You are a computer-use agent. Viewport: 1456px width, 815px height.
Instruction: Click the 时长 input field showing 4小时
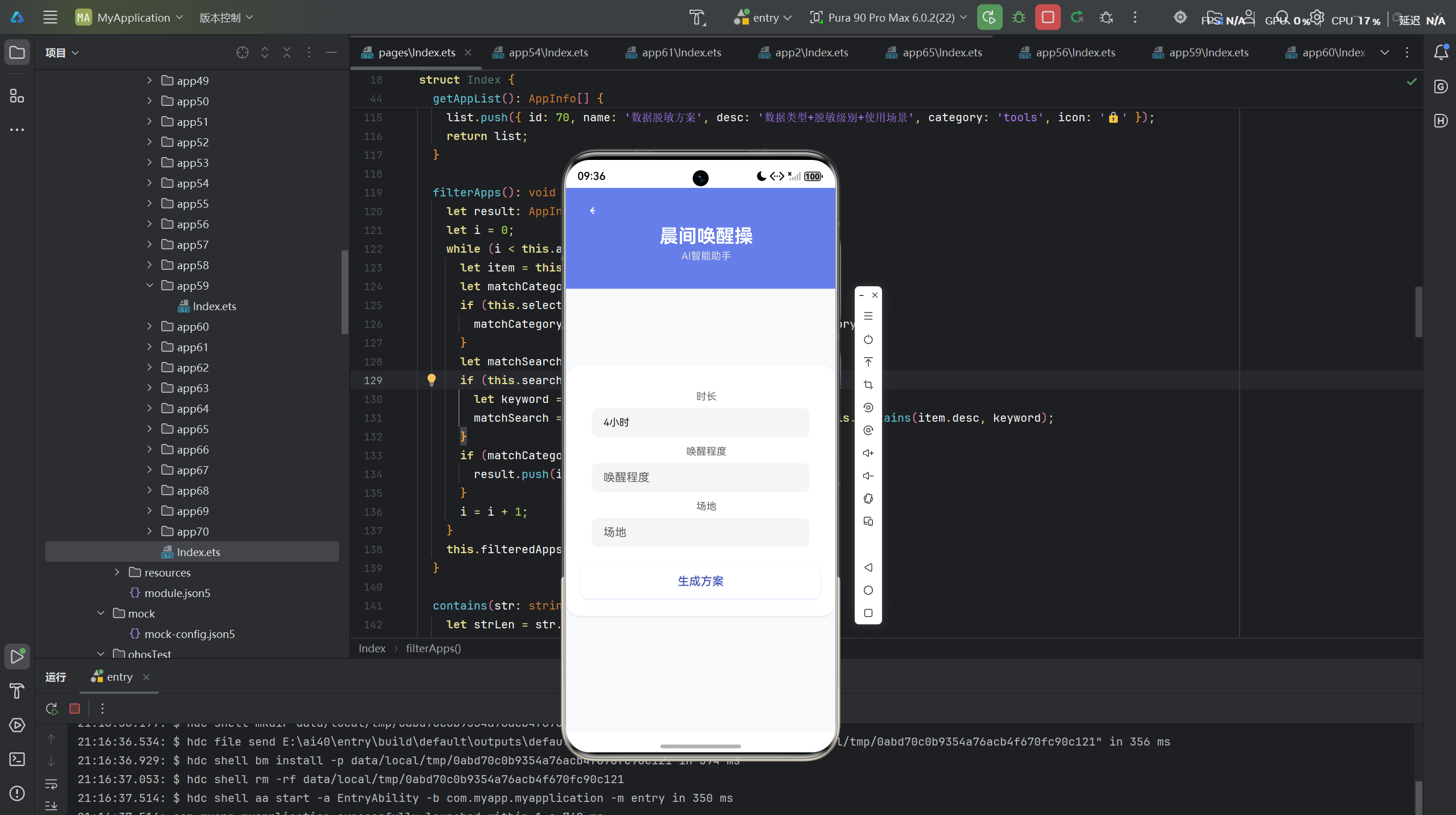tap(700, 422)
